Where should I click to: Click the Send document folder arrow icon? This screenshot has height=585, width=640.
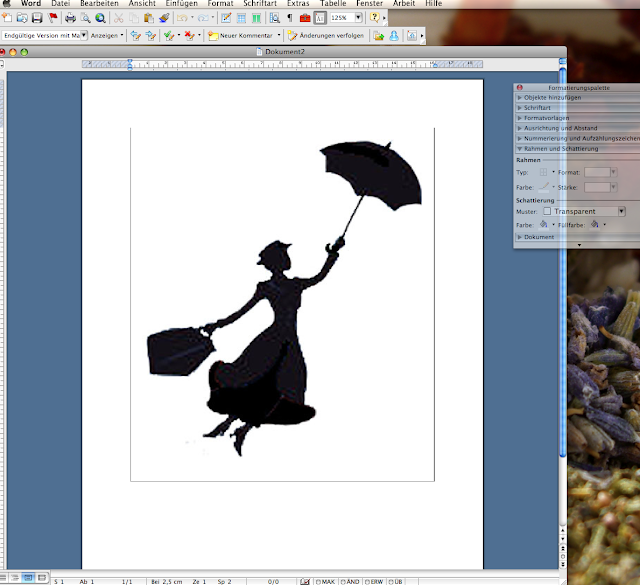pyautogui.click(x=379, y=36)
